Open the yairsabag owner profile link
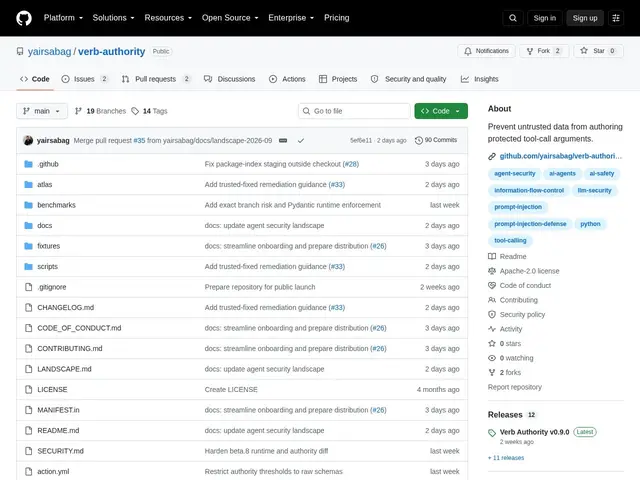This screenshot has height=480, width=640. tap(49, 51)
